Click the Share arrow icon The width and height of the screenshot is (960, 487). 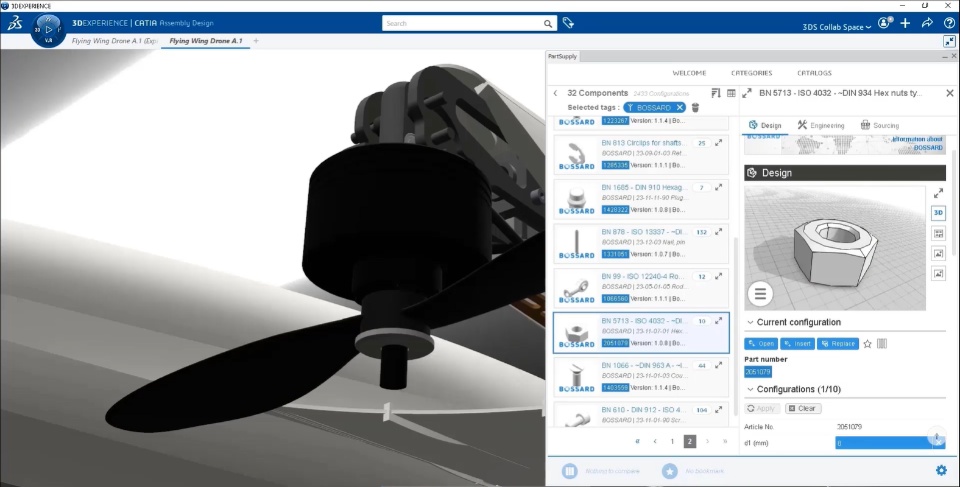pos(928,23)
